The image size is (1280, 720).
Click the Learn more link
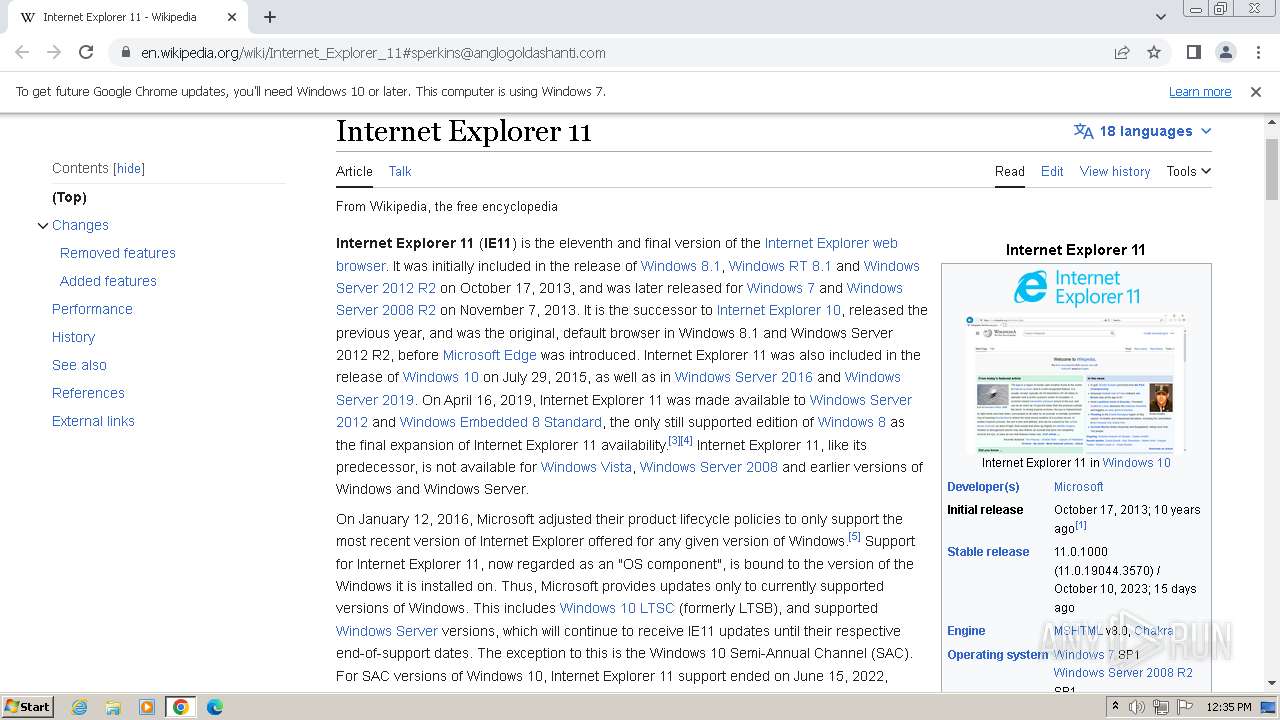(x=1200, y=92)
